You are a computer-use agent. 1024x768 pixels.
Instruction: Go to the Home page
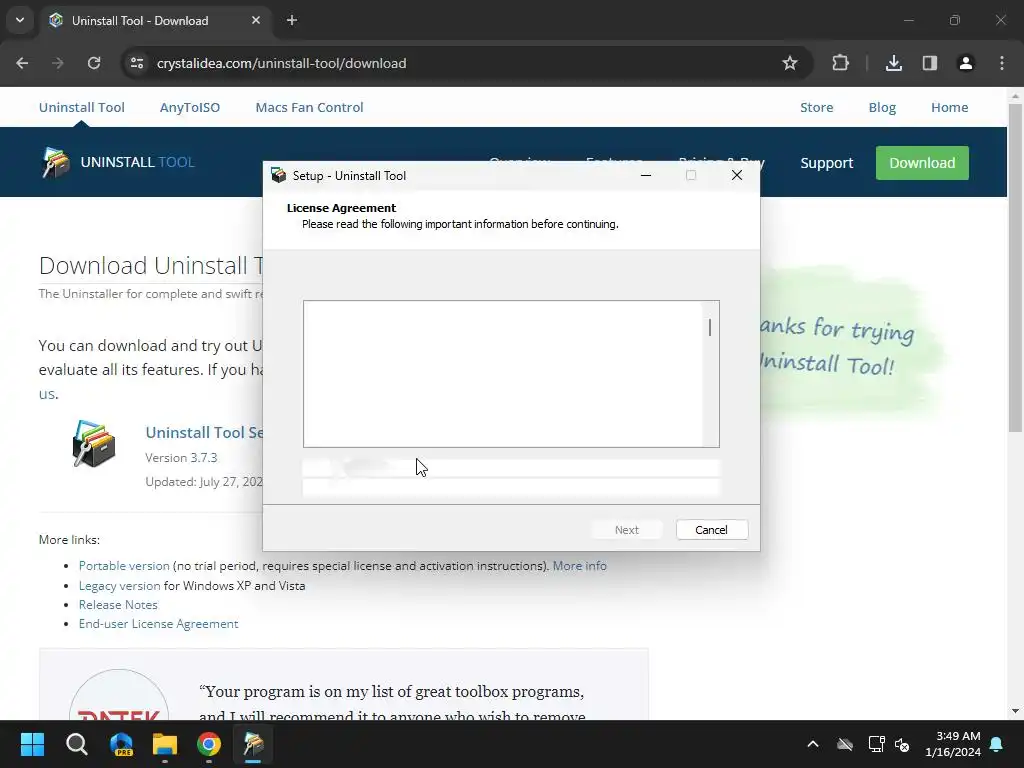[x=950, y=107]
